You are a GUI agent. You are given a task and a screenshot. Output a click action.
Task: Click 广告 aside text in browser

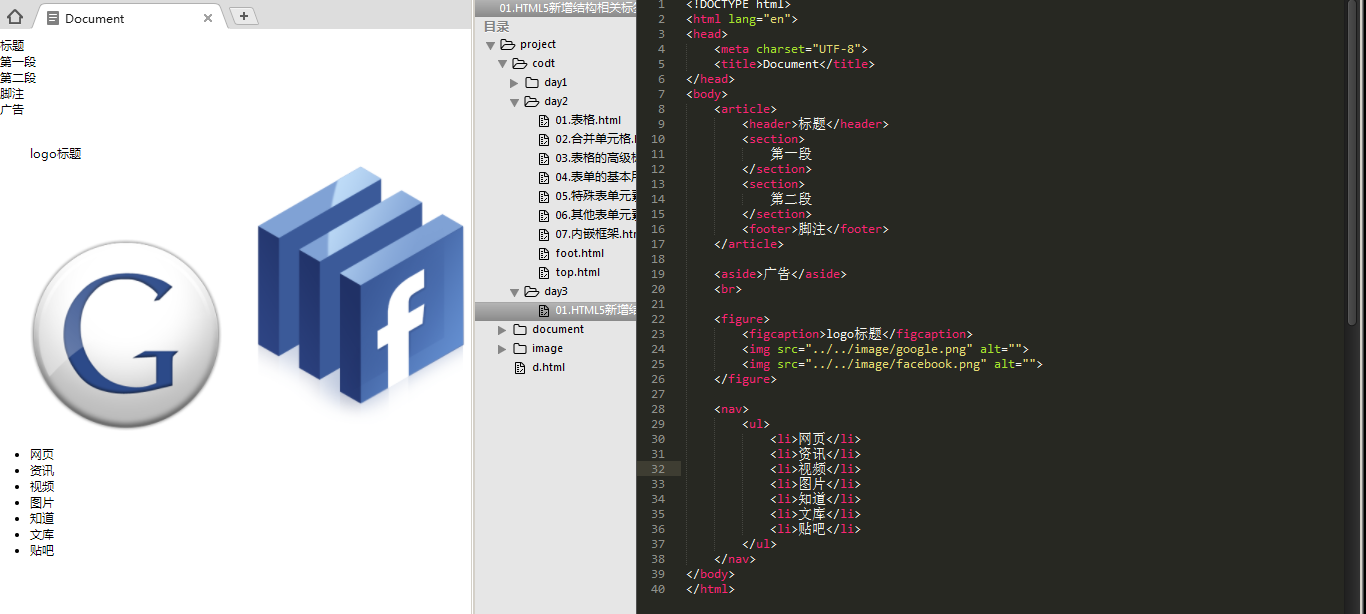tap(12, 110)
